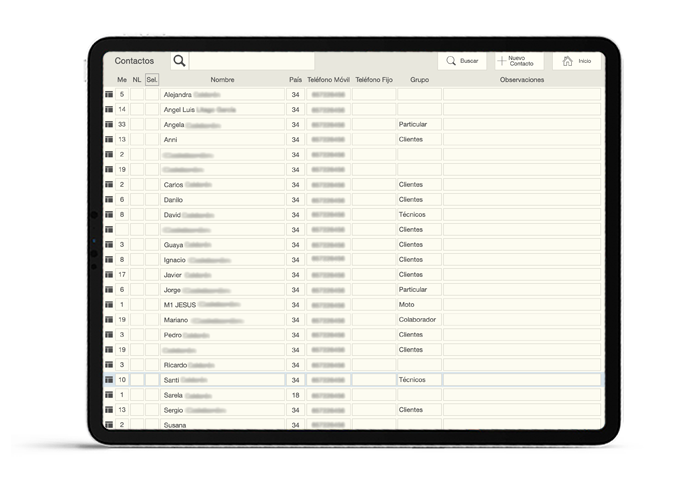
Task: Tick the Sel. checkbox for Angela
Action: (152, 125)
